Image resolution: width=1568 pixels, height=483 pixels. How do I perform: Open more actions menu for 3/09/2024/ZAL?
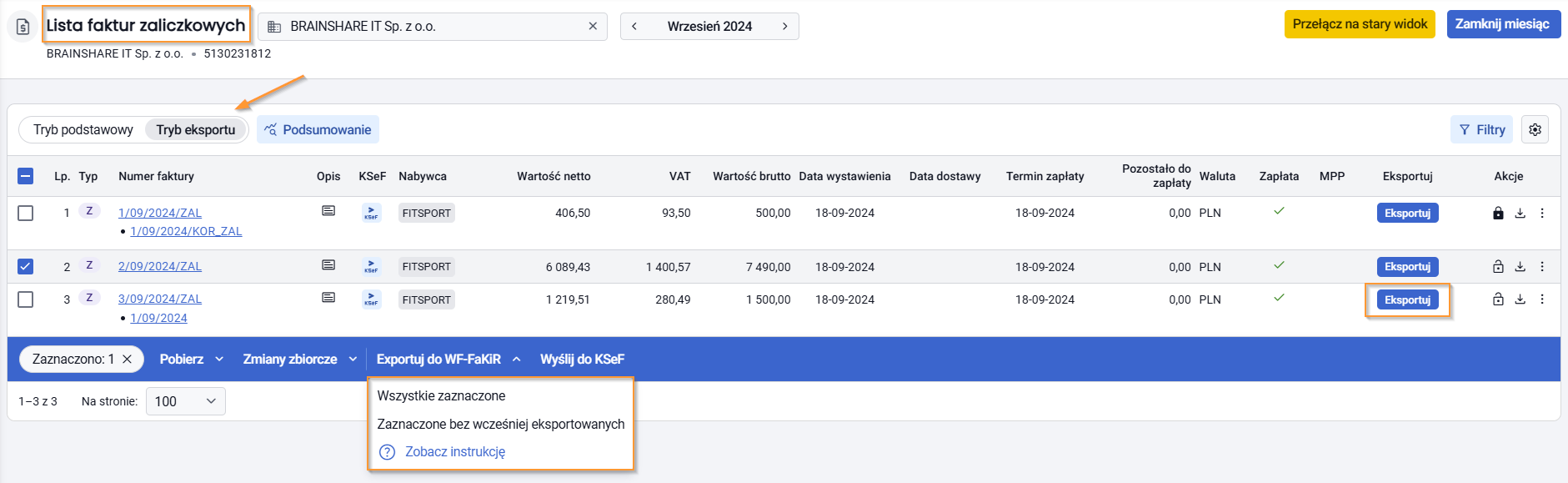(1542, 299)
